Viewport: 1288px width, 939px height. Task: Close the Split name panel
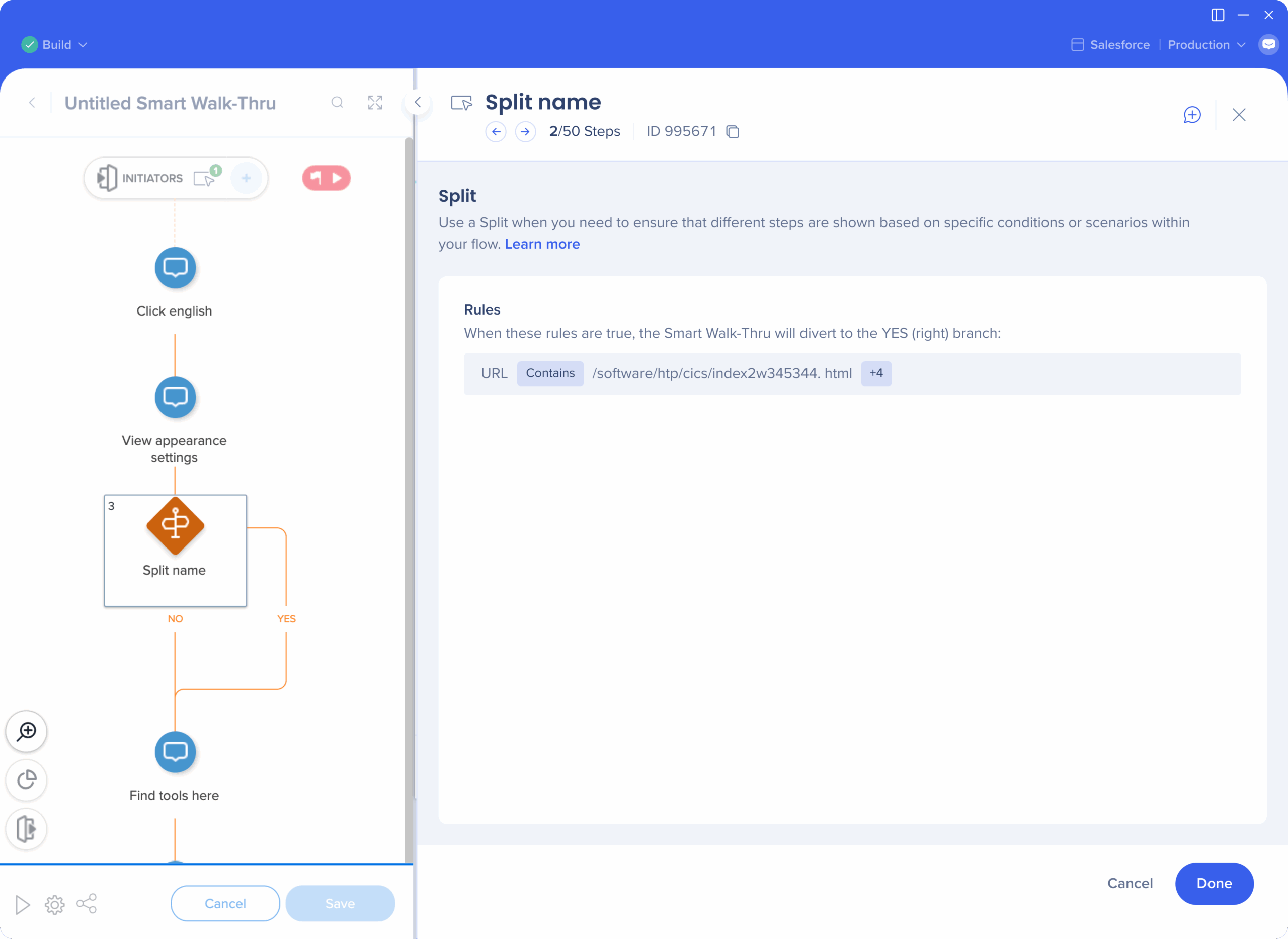point(1239,115)
